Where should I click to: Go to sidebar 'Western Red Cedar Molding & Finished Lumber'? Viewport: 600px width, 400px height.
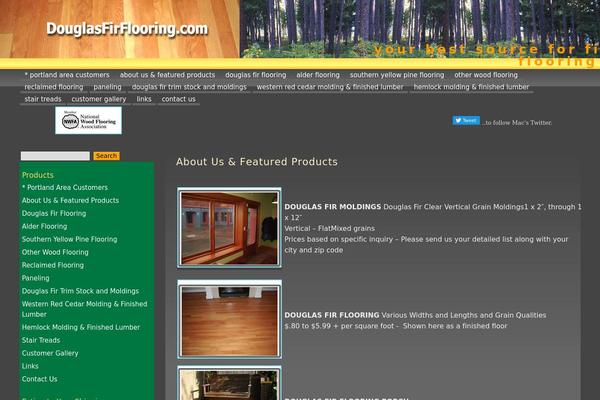pos(85,309)
